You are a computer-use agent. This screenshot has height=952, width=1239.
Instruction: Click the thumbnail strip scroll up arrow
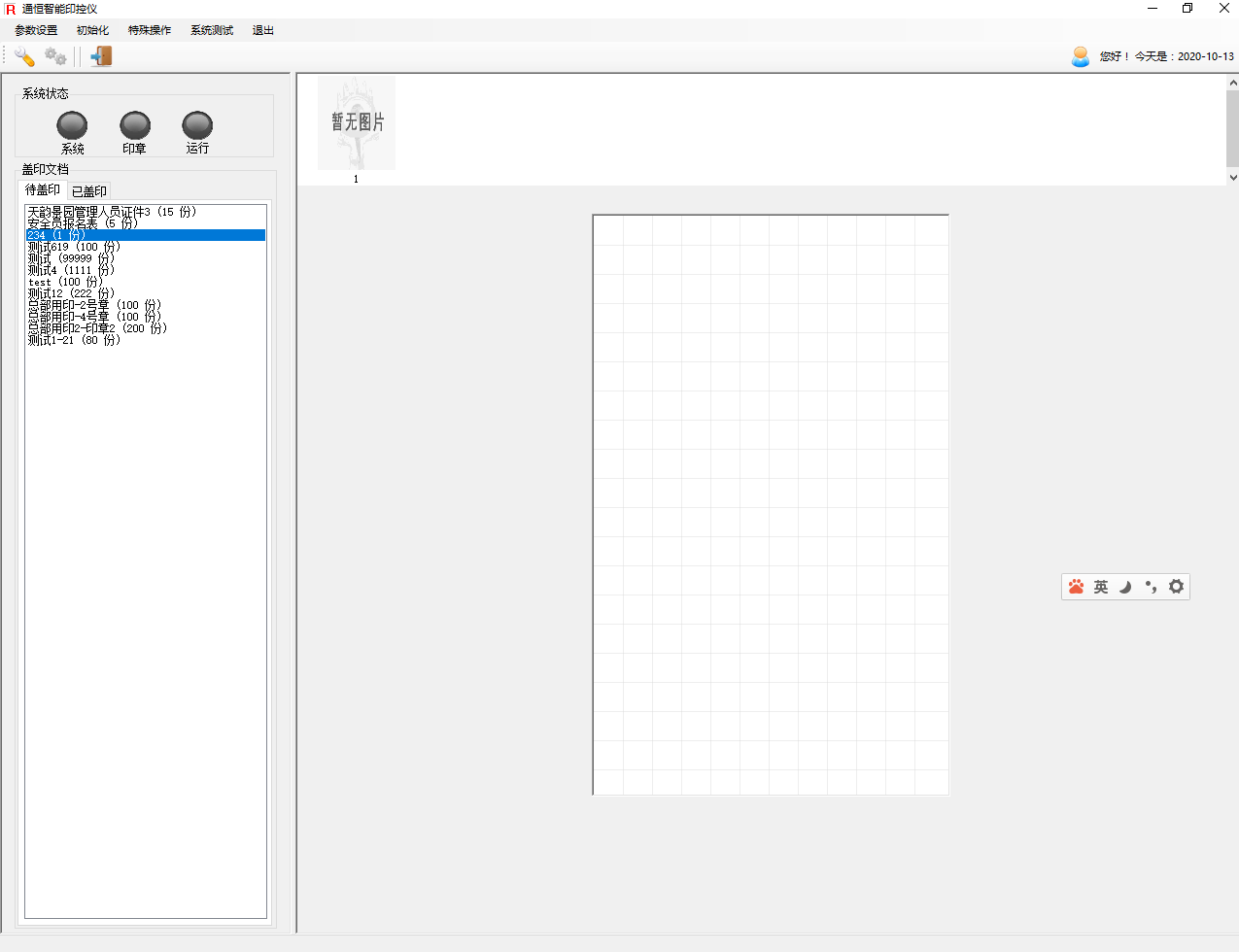pyautogui.click(x=1232, y=83)
